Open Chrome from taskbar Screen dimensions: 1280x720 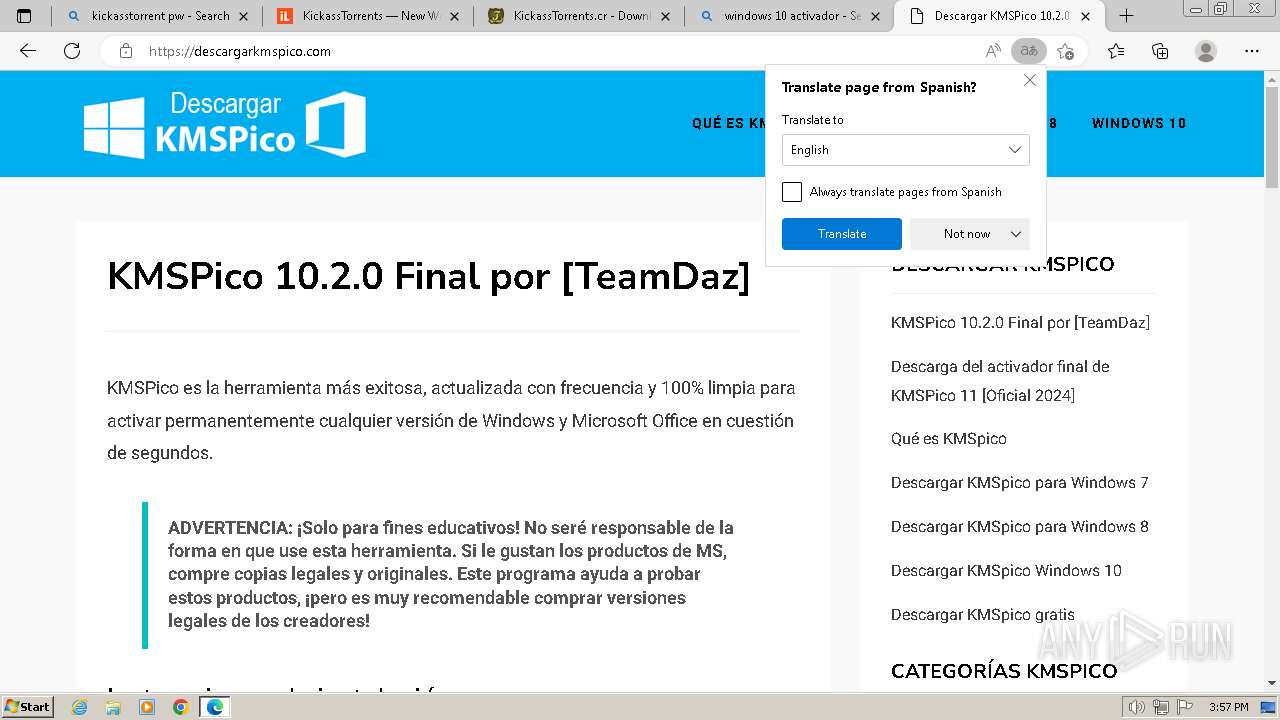click(180, 707)
